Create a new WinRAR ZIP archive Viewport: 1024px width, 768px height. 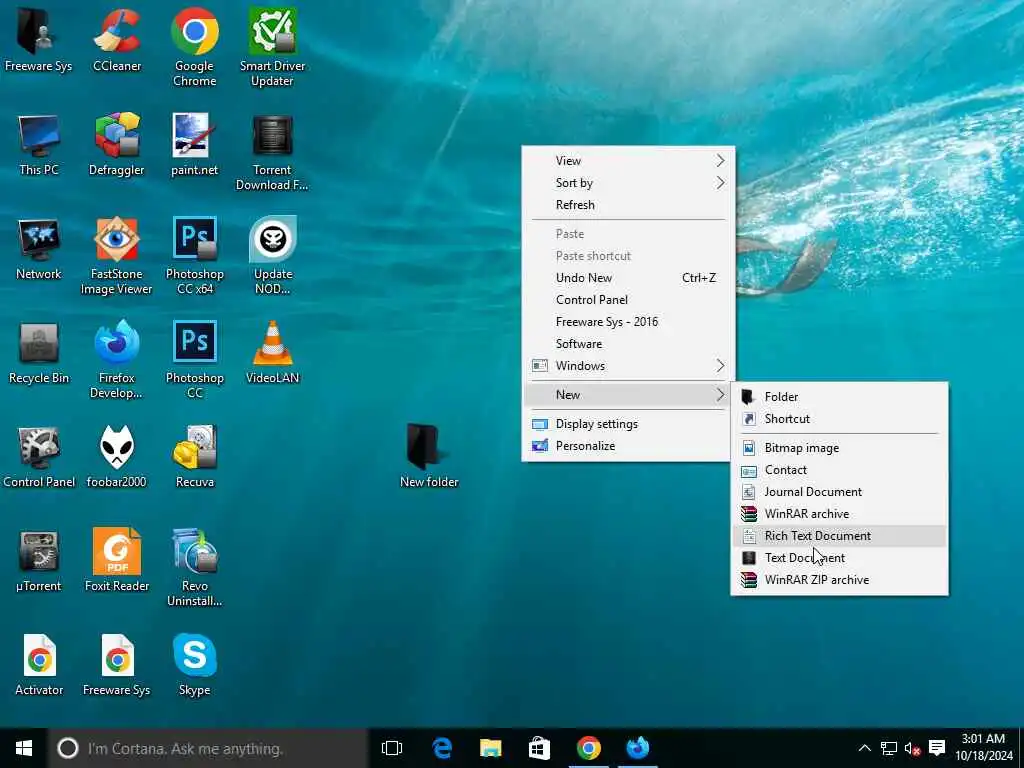[840, 580]
